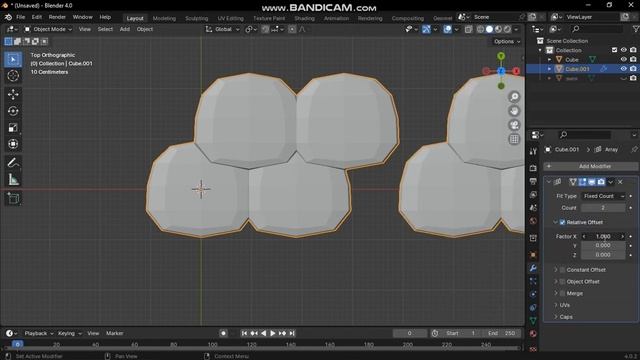640x360 pixels.
Task: Play the timeline animation
Action: tap(273, 333)
